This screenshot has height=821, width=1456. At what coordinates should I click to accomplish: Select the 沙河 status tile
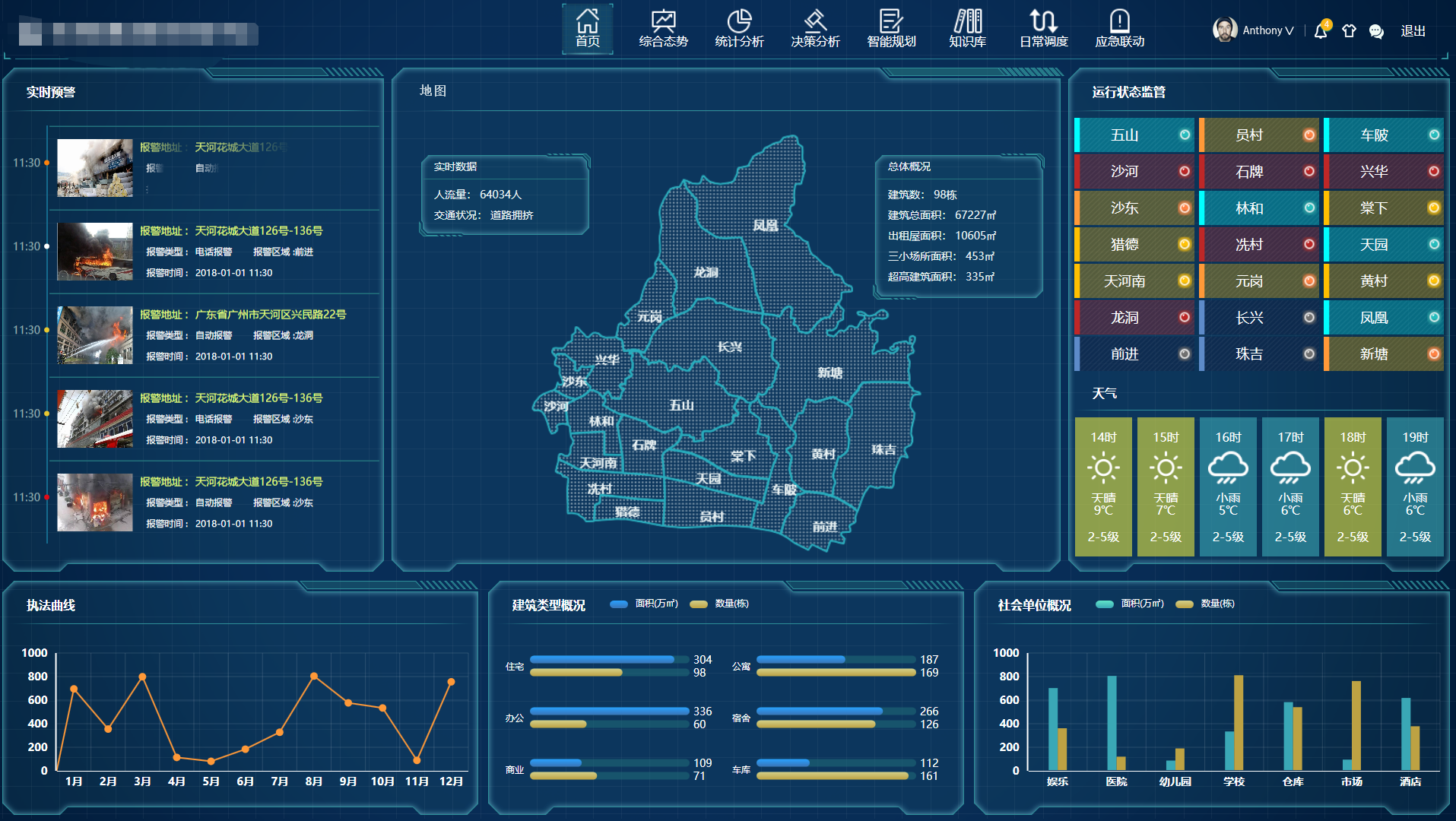(1134, 171)
